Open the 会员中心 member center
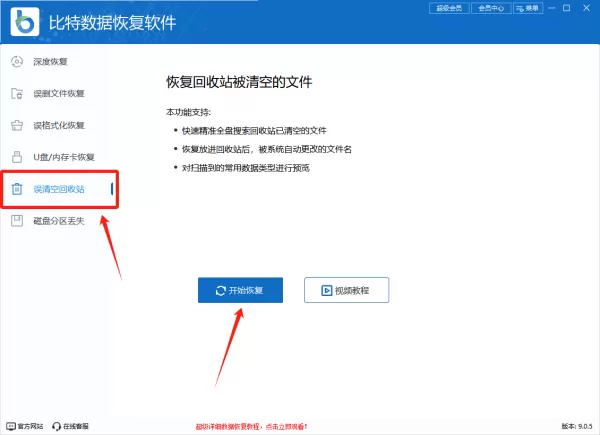The height and width of the screenshot is (435, 600). pyautogui.click(x=491, y=8)
